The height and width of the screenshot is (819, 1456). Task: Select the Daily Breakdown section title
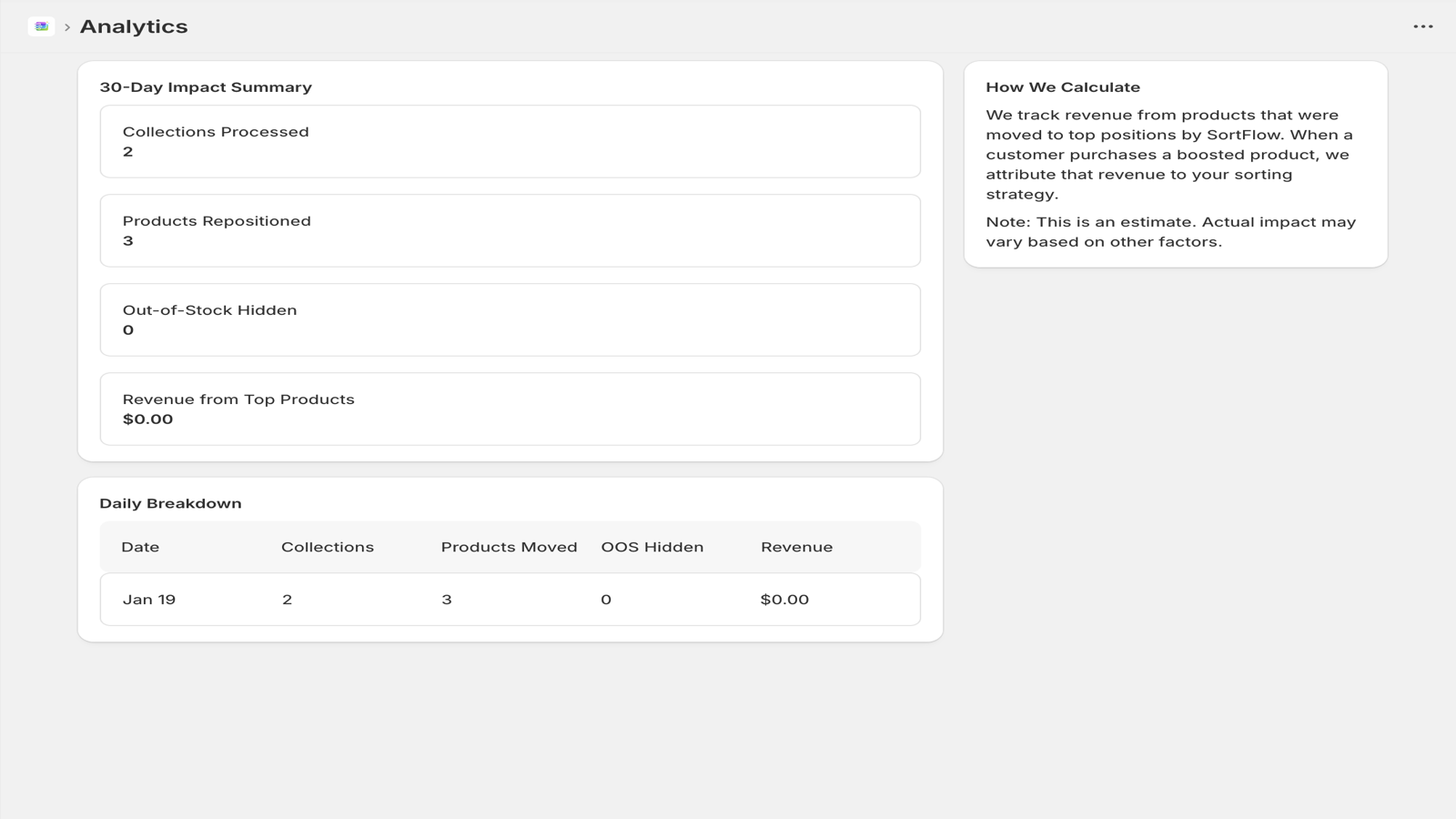pos(172,502)
